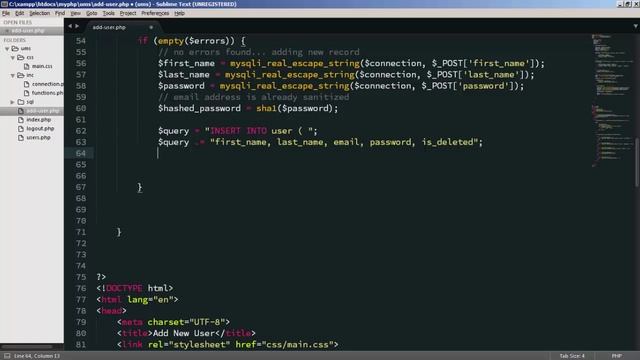Open the tab list dropdown arrow
This screenshot has width=640, height=360.
pos(636,26)
